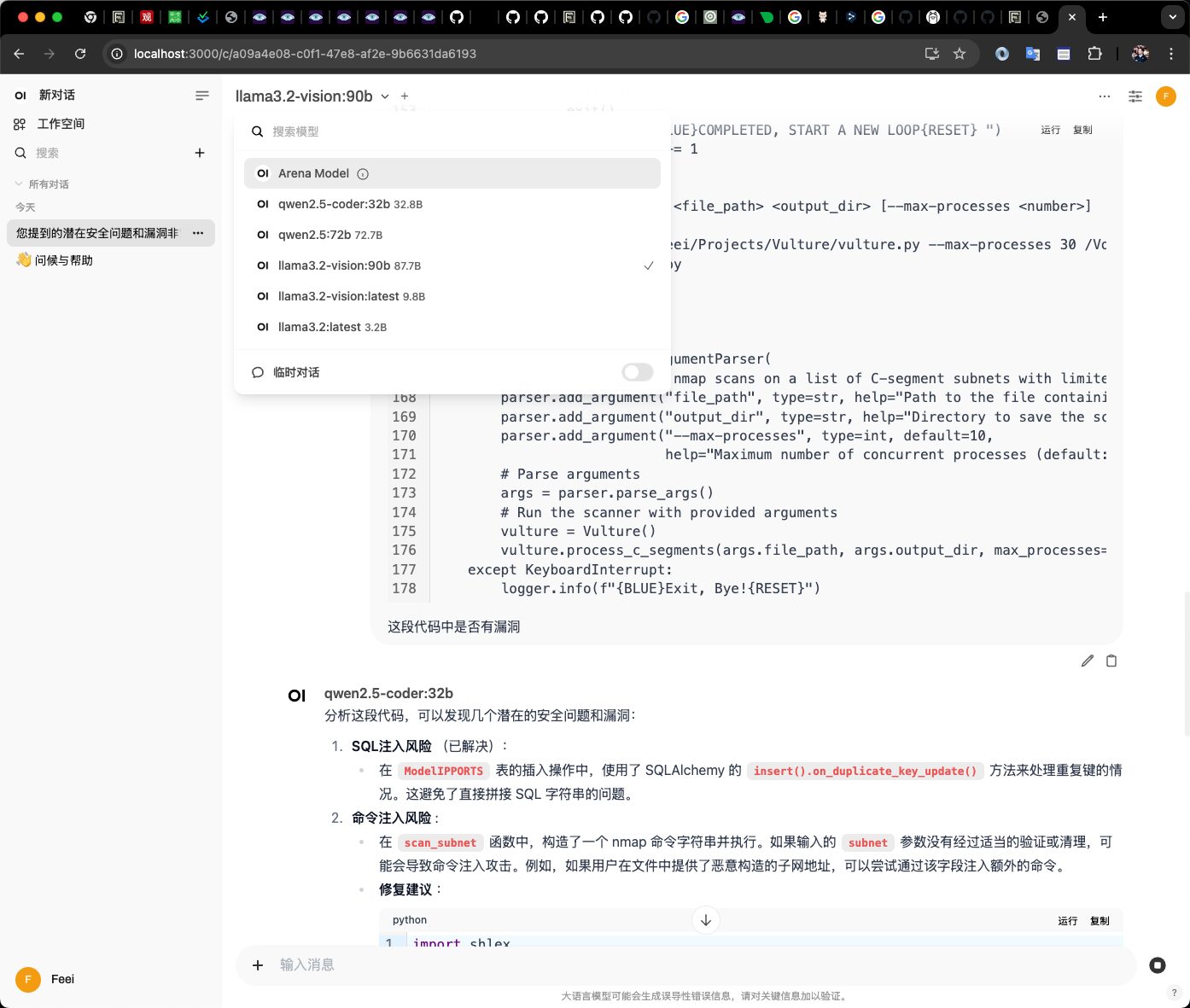
Task: Go back in the browser
Action: click(x=20, y=54)
